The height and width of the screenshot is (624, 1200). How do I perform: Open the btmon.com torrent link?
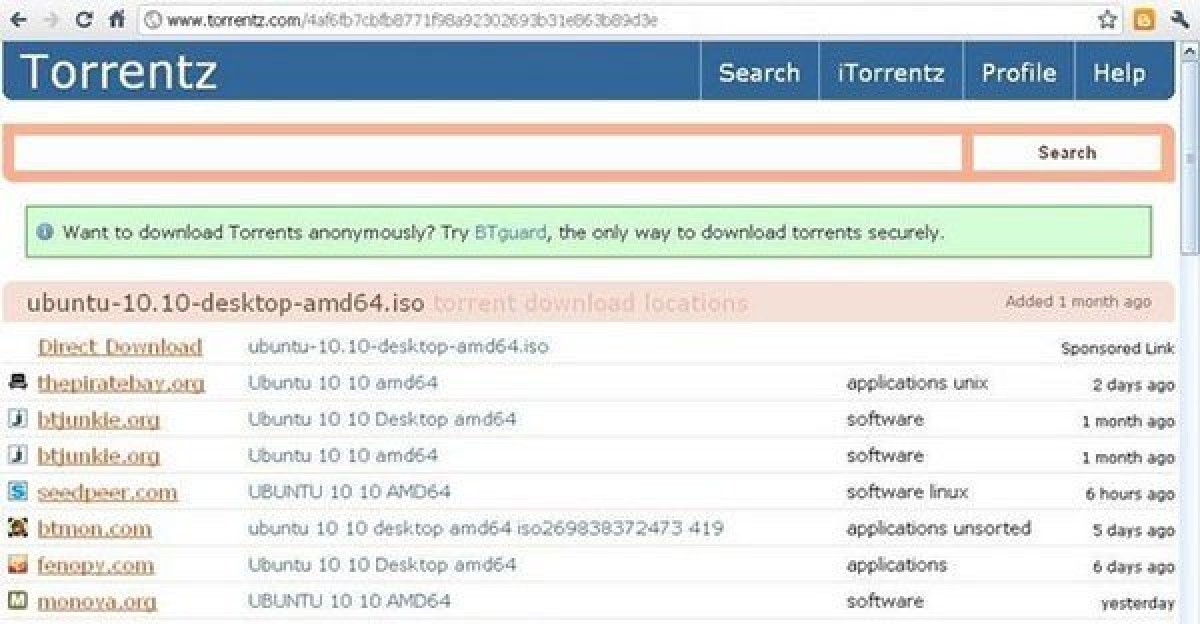[x=94, y=529]
